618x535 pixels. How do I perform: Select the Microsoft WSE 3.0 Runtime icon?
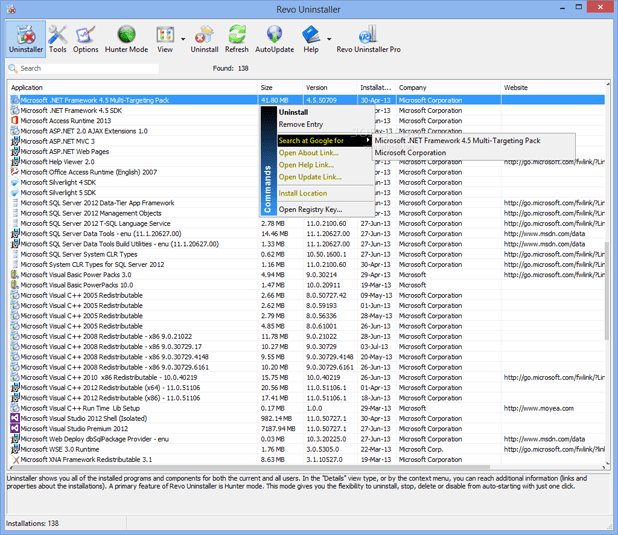point(15,449)
